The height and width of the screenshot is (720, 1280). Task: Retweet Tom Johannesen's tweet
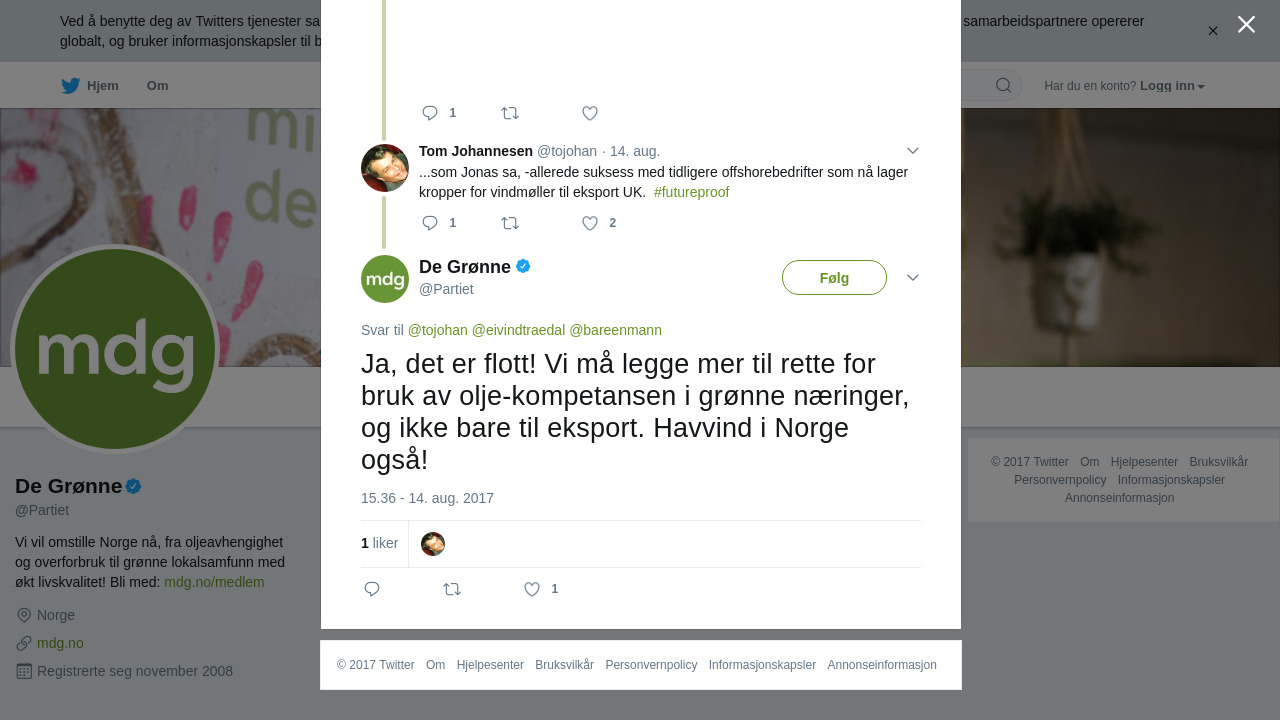pyautogui.click(x=510, y=223)
